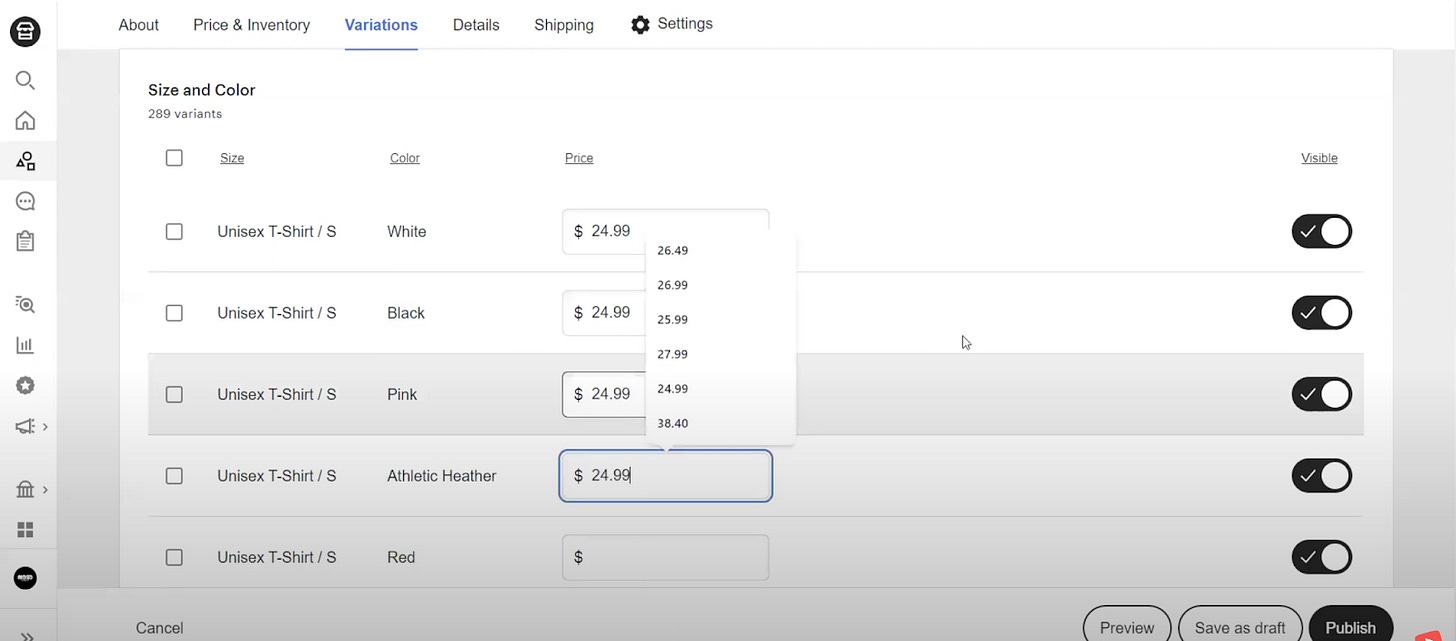
Task: Switch to the Price & Inventory tab
Action: click(252, 25)
